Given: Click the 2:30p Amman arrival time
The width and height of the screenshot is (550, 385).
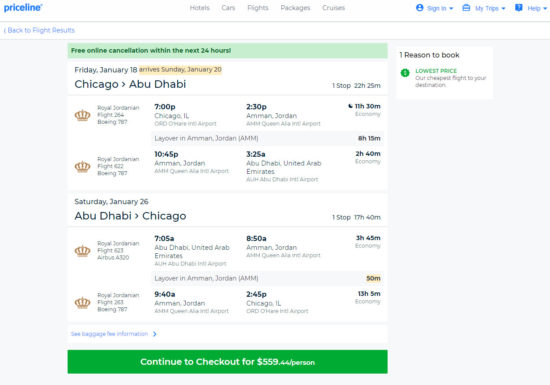Looking at the screenshot, I should 256,107.
